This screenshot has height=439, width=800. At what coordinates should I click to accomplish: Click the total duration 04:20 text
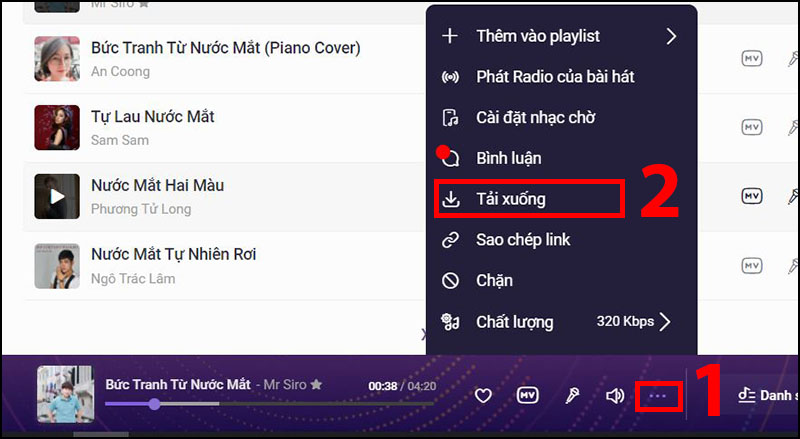(421, 386)
